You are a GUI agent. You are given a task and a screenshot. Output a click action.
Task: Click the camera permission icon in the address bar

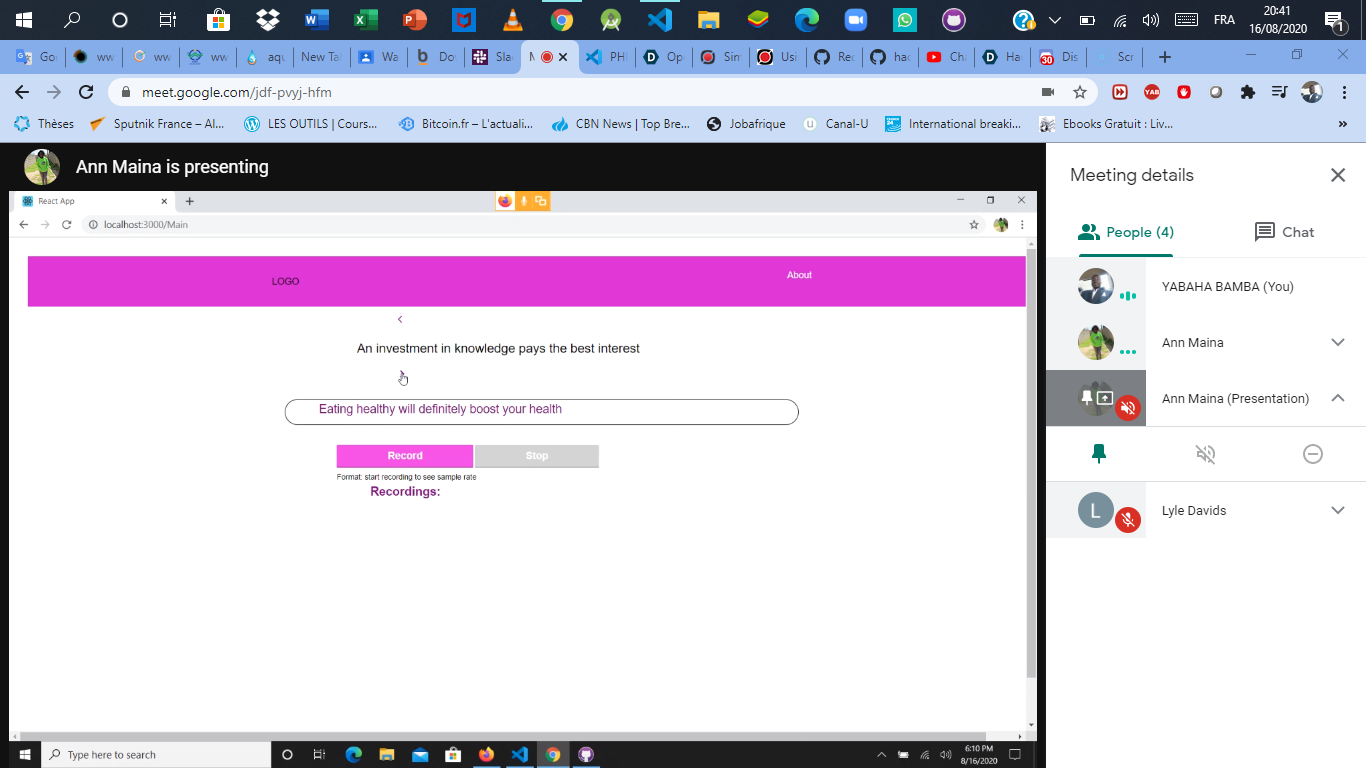pyautogui.click(x=1048, y=92)
